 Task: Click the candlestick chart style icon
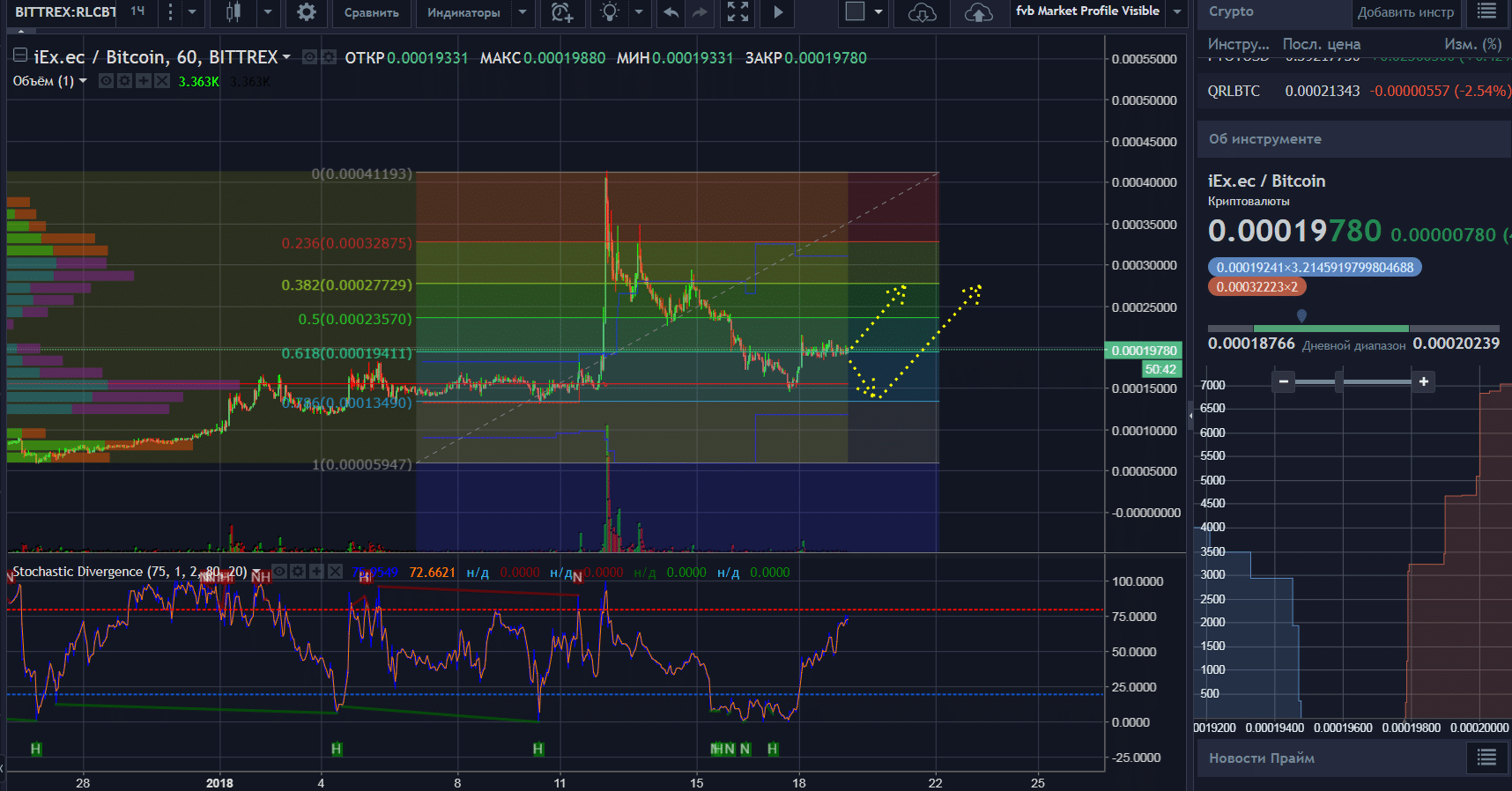click(x=233, y=12)
